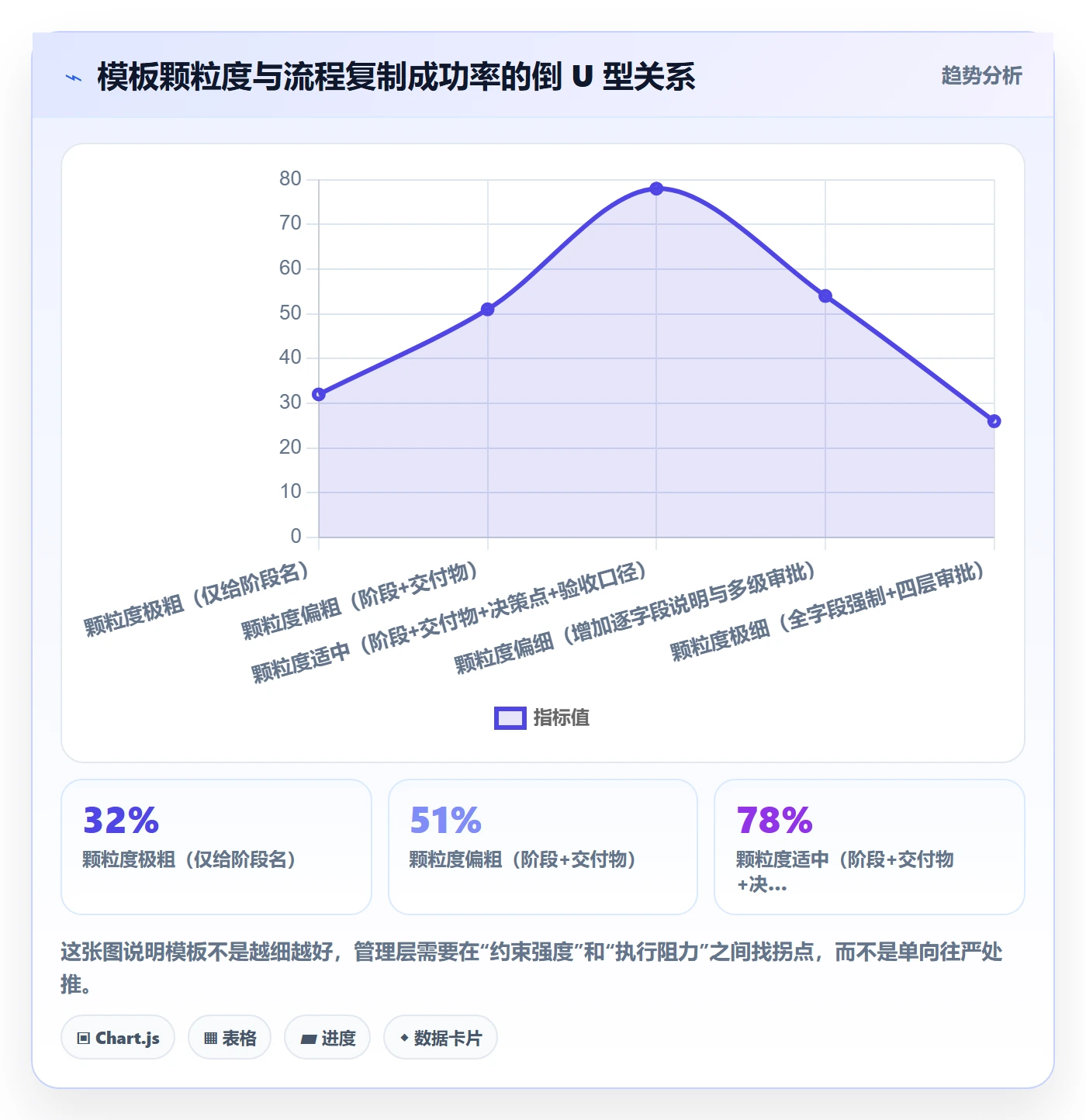Click the 进度 tag chip
Screen dimensions: 1086x1120
pos(327,1037)
